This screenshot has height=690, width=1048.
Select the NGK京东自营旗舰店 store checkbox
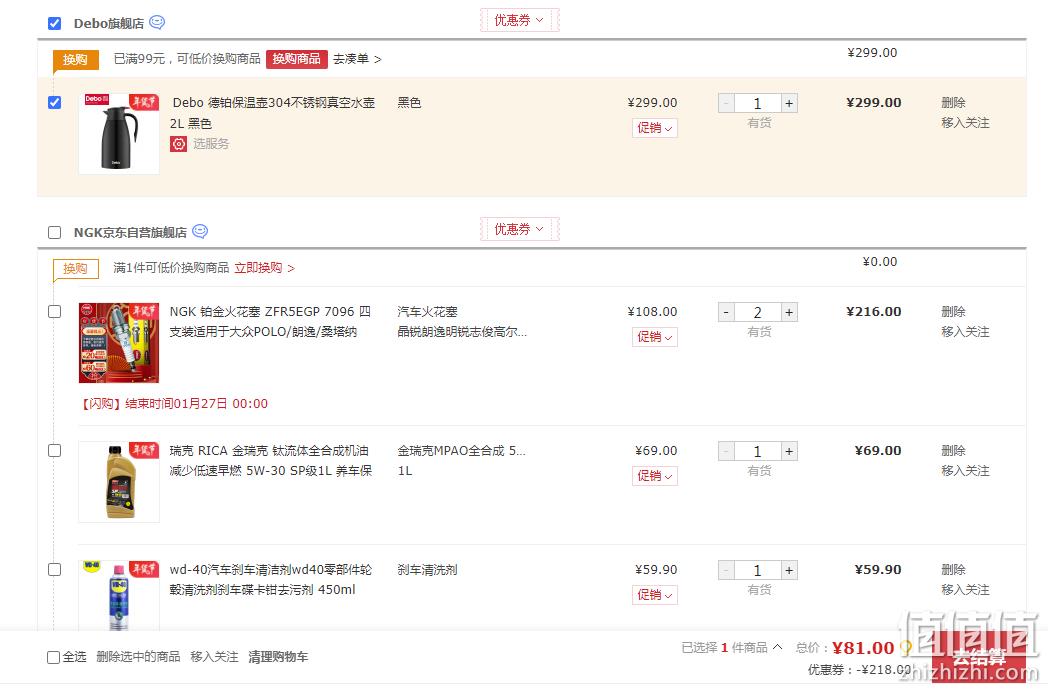coord(55,233)
